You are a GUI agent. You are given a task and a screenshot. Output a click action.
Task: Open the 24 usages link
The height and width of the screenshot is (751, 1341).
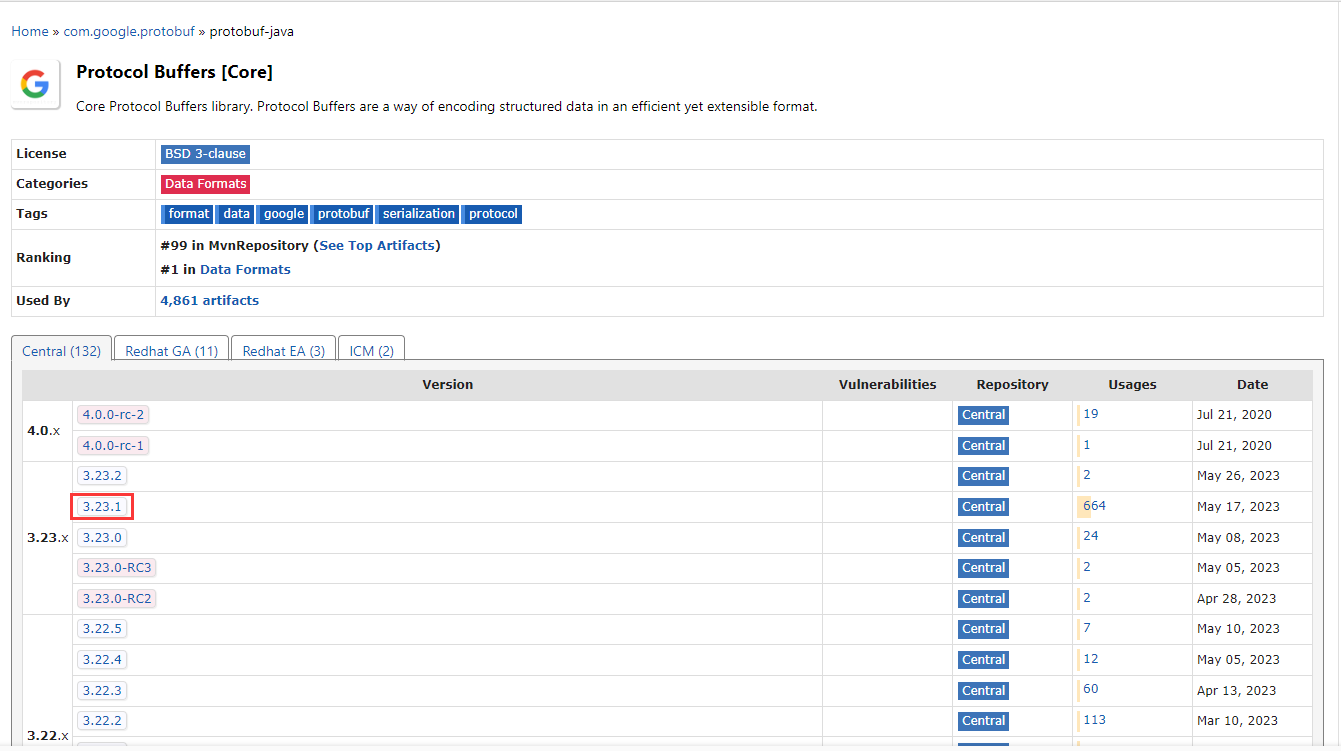[x=1090, y=536]
